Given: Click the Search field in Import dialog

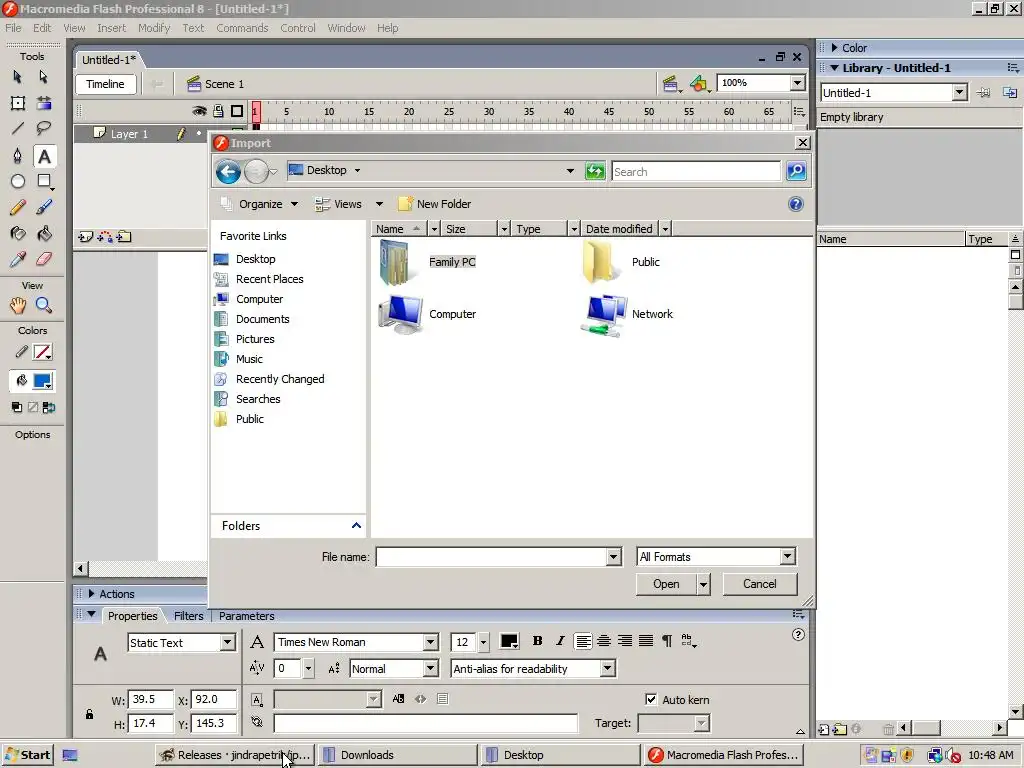Looking at the screenshot, I should point(696,172).
